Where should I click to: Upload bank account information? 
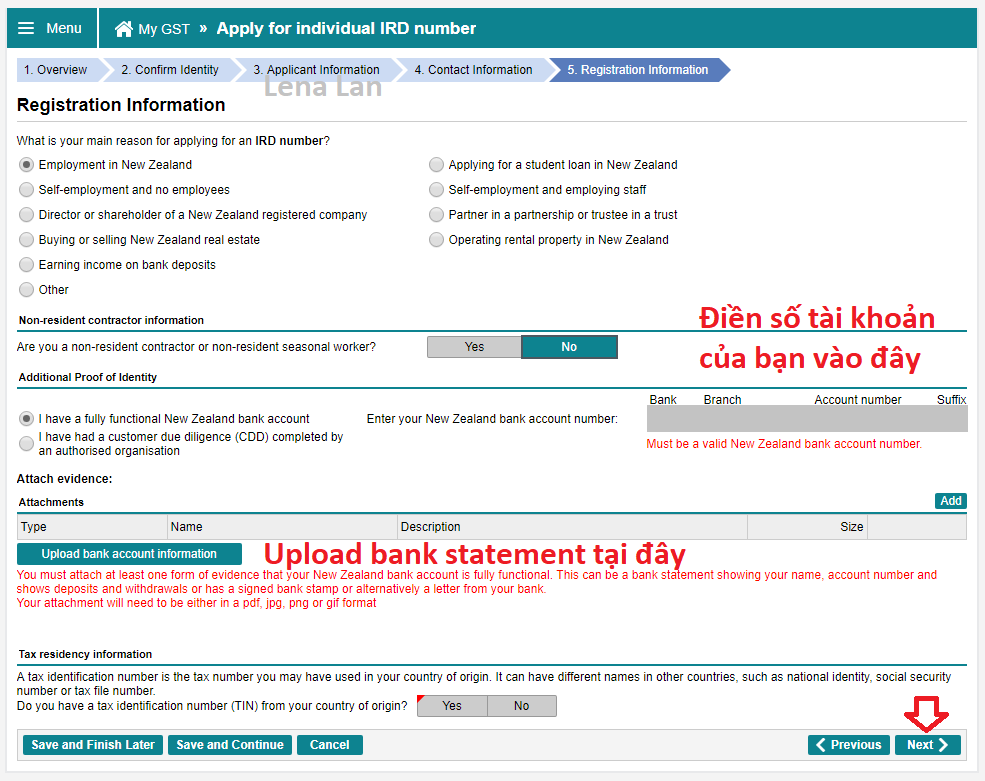(129, 554)
